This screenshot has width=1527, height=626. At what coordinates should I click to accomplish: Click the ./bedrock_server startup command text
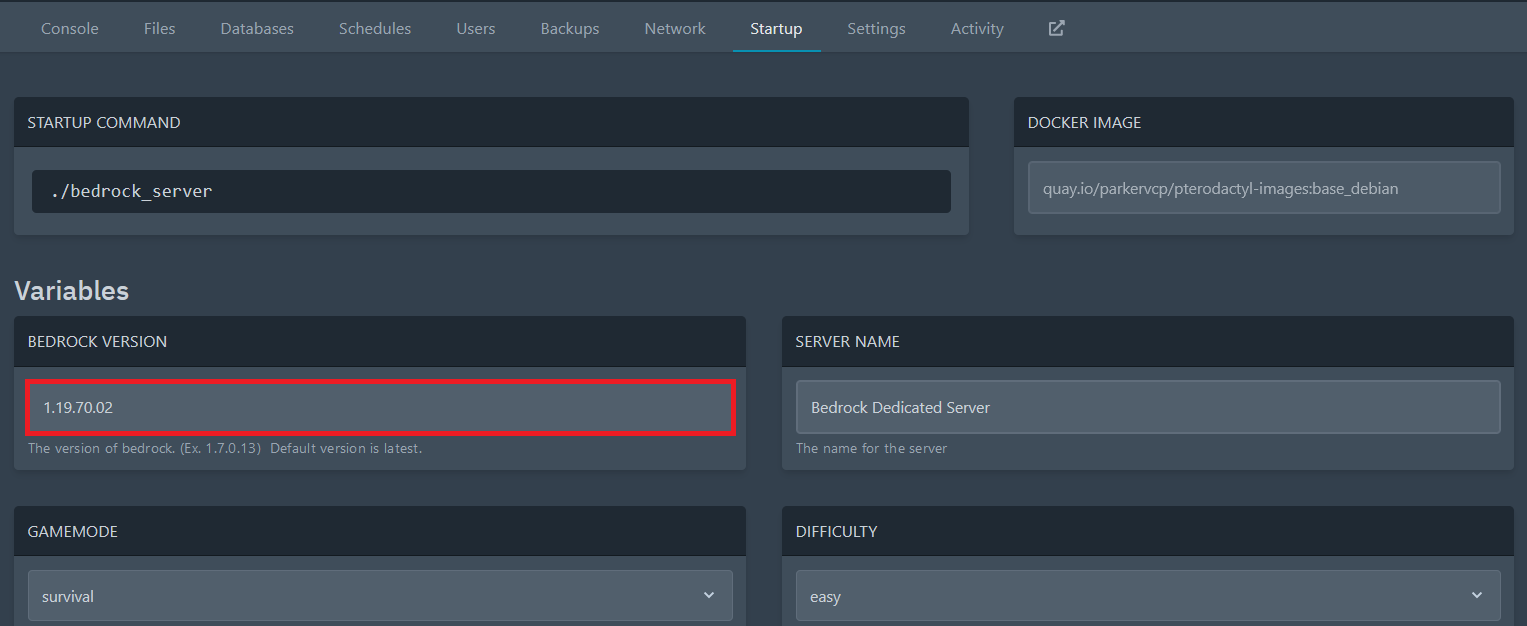click(132, 191)
